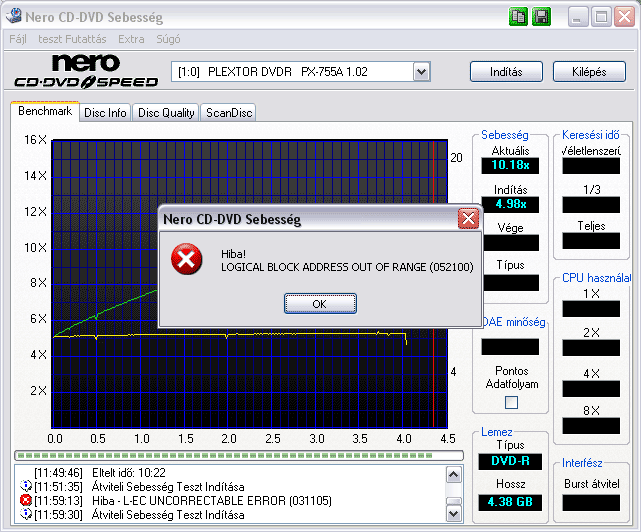Minimize the Nero CD-DVD Sebesség window
Viewport: 641px width, 532px height.
[x=578, y=17]
